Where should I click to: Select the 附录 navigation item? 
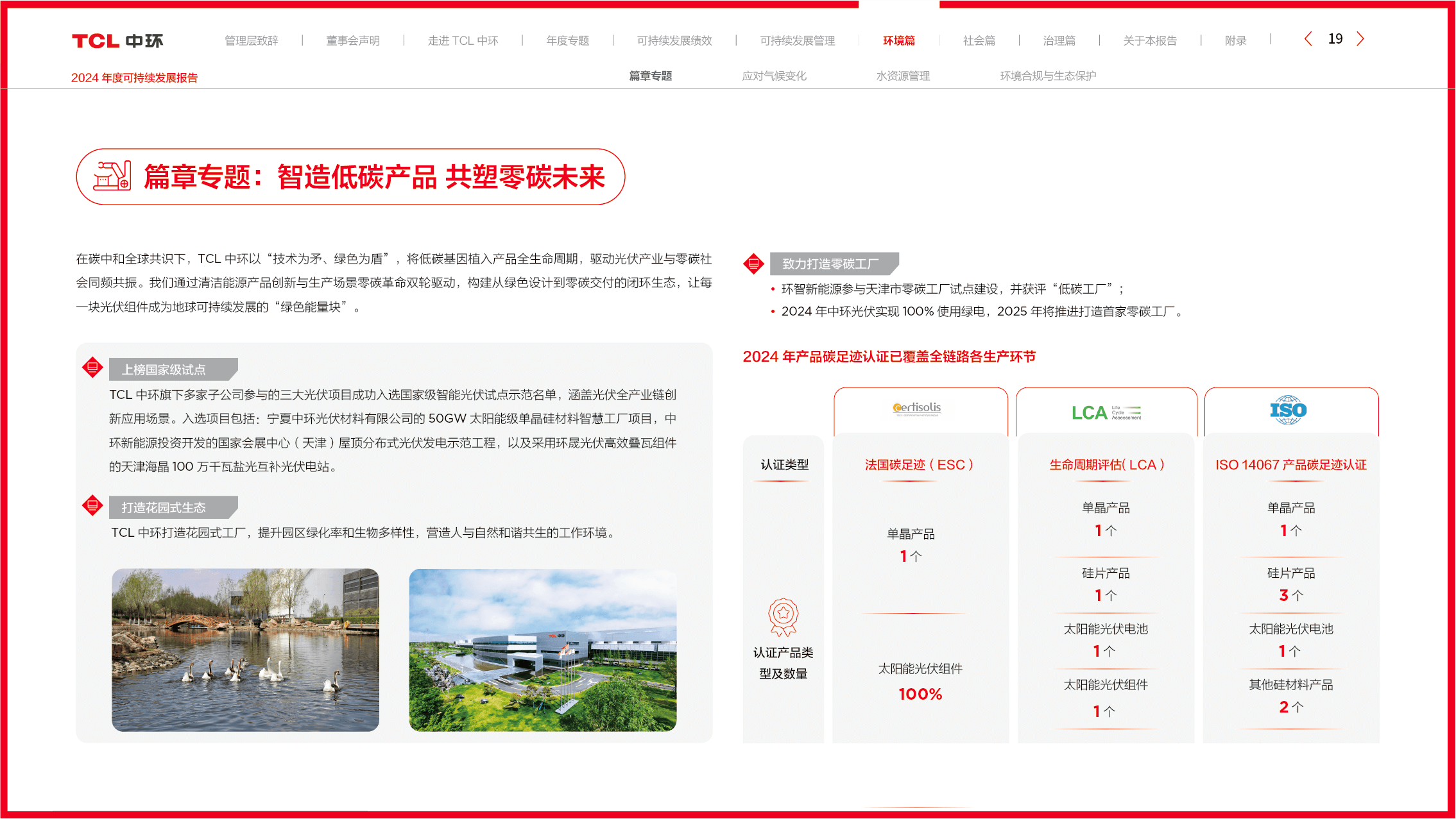click(1235, 41)
